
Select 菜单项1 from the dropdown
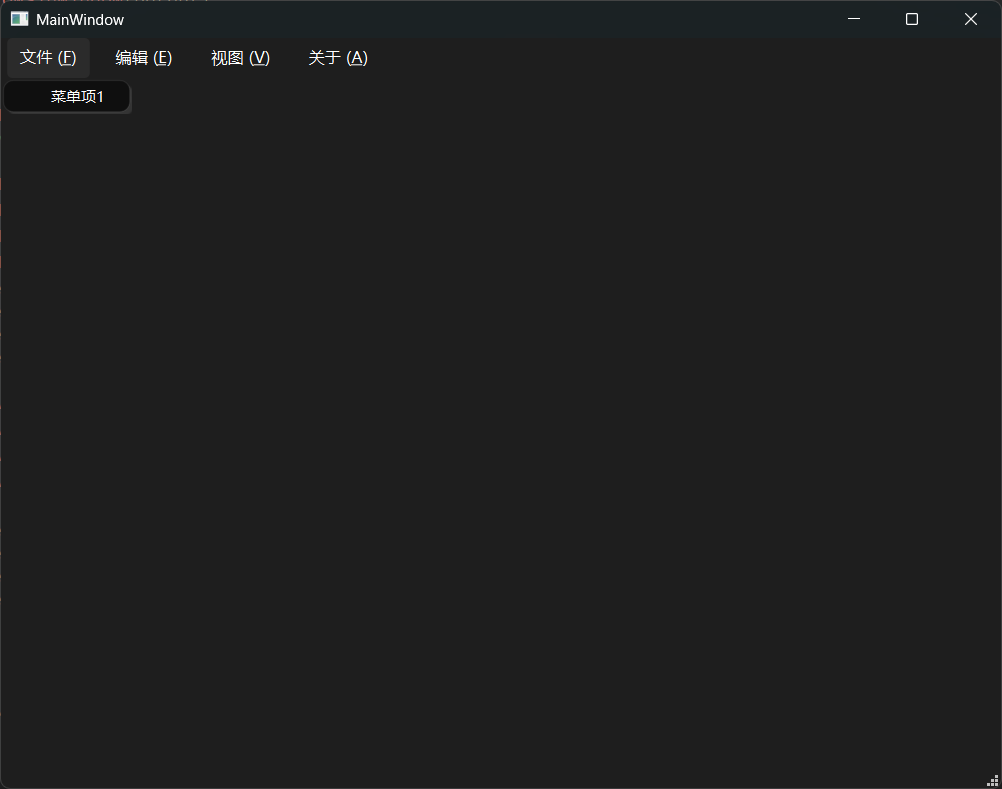coord(67,96)
